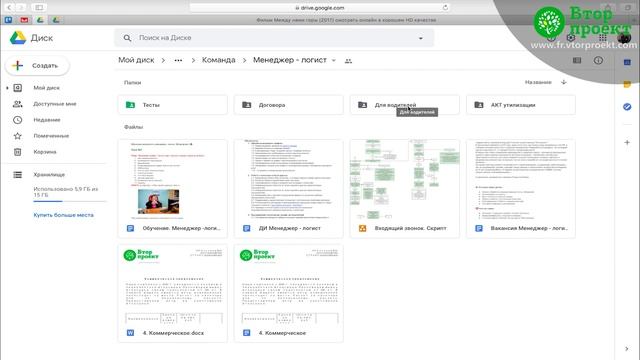The image size is (640, 360).
Task: Click Safari's back button
Action: [9, 7]
